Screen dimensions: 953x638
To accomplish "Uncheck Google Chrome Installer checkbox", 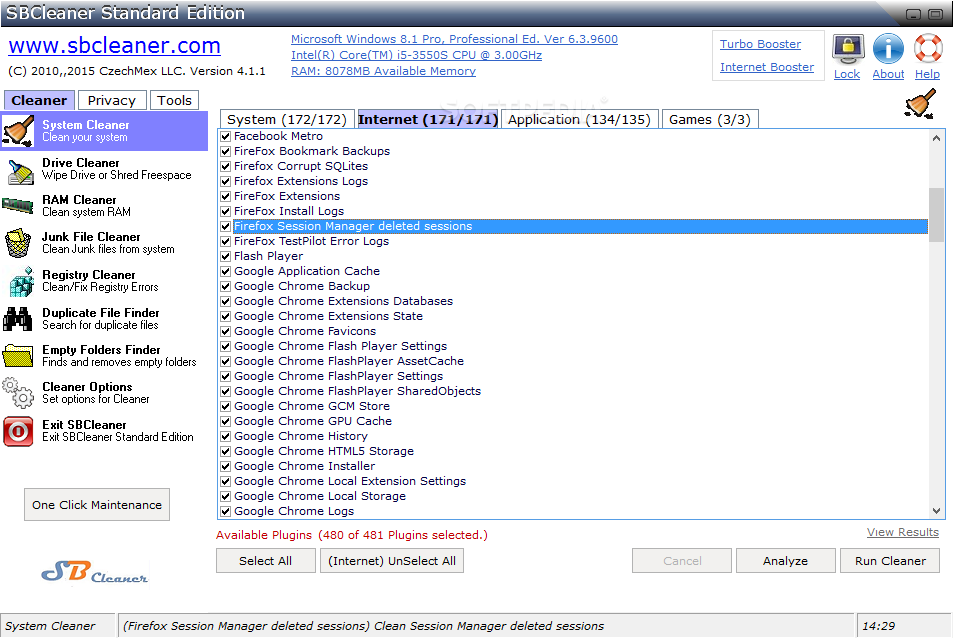I will 225,466.
